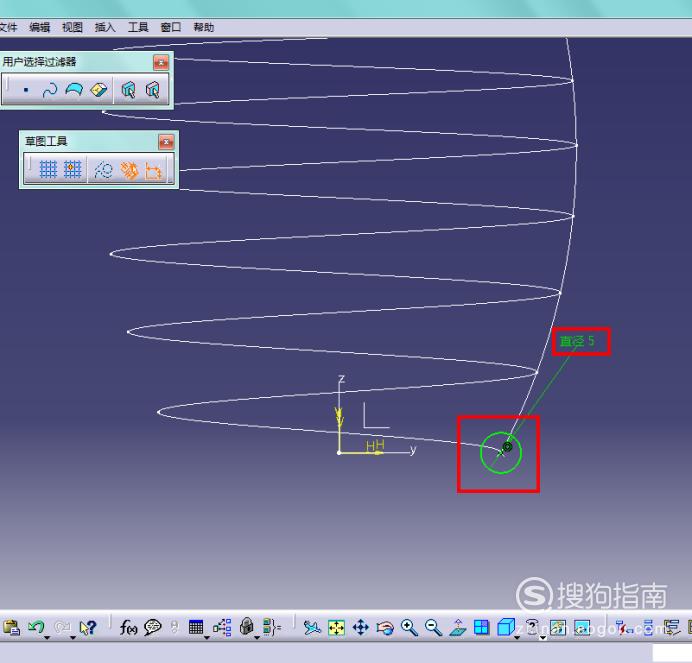This screenshot has width=692, height=663.
Task: Click the Zoom In magnifier
Action: (409, 628)
